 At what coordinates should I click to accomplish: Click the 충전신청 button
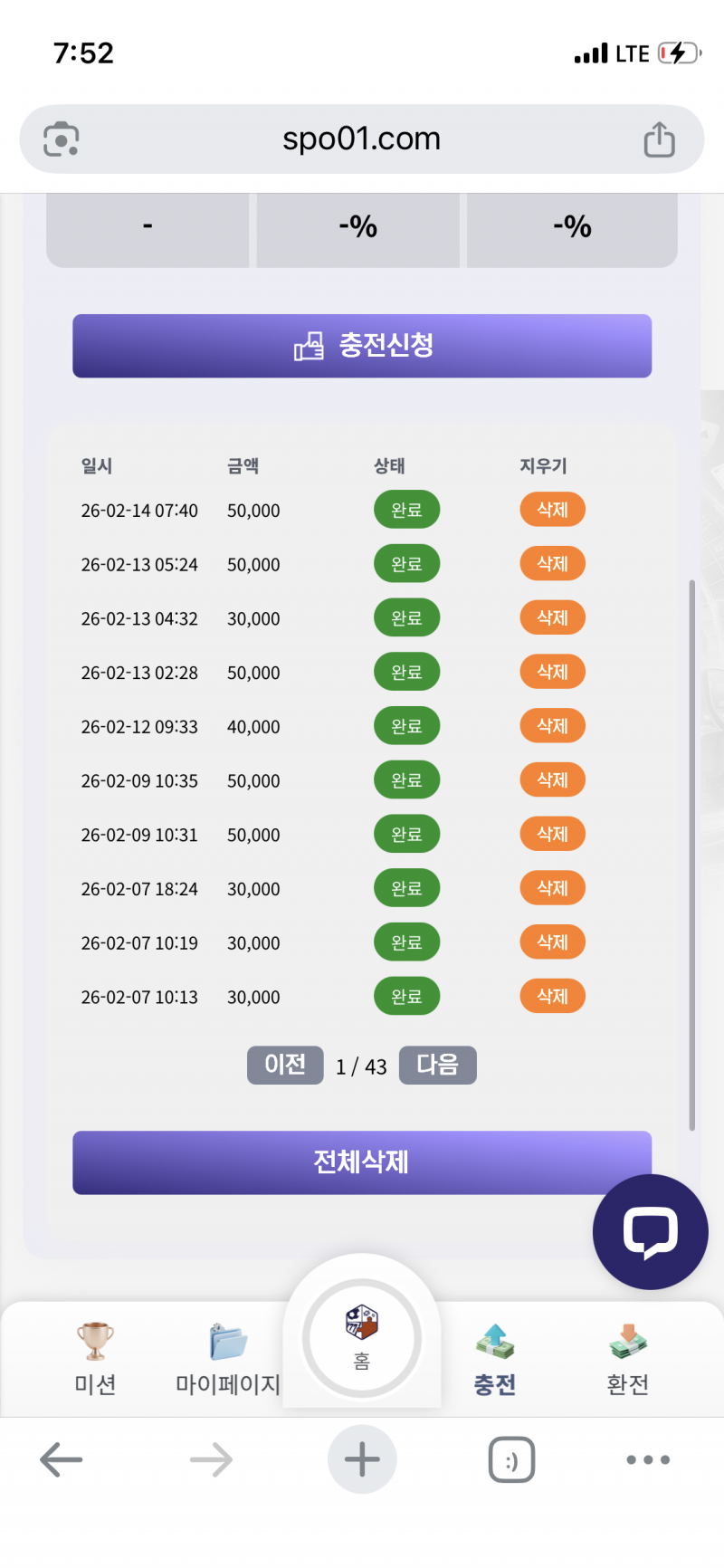[x=362, y=346]
